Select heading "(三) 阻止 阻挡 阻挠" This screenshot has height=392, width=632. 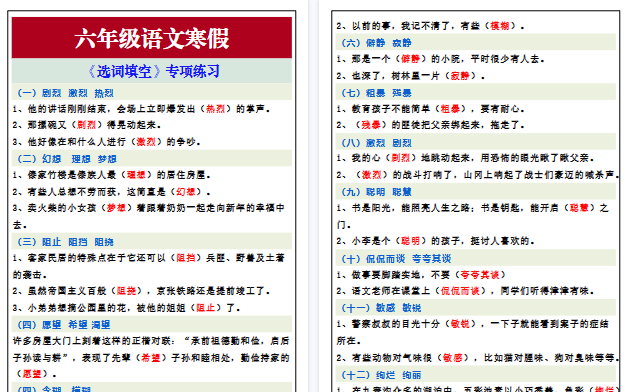(x=65, y=242)
